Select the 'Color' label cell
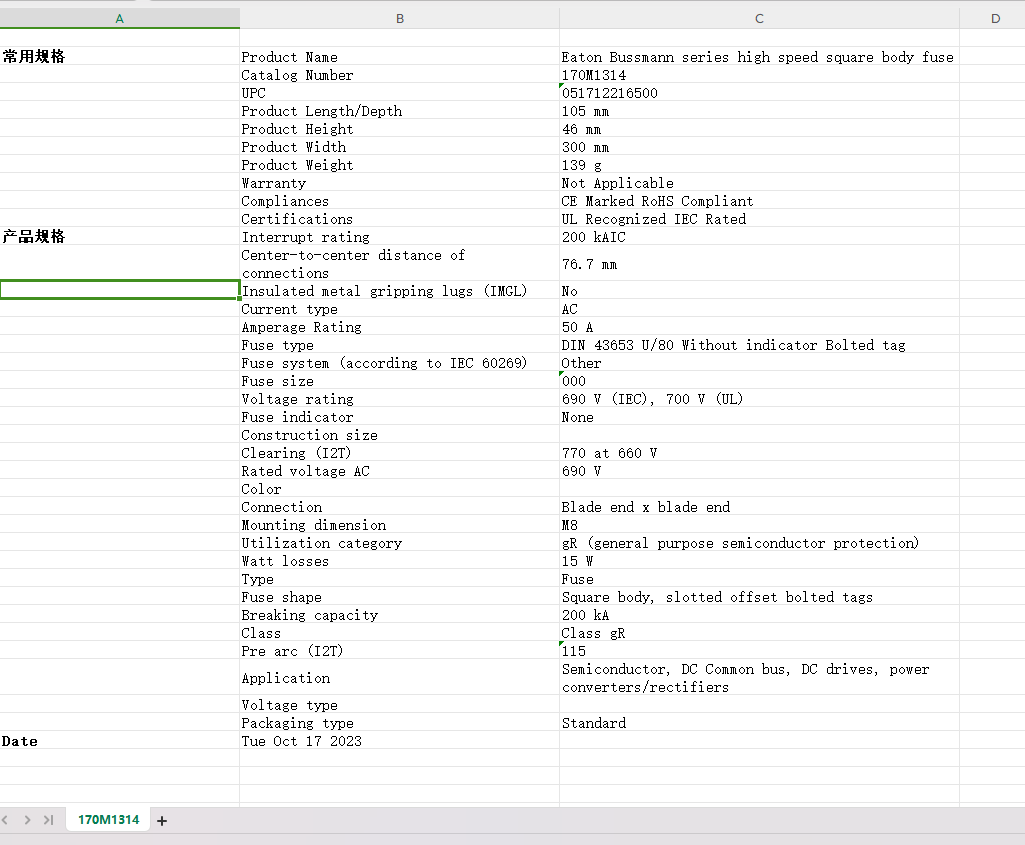Image resolution: width=1025 pixels, height=845 pixels. click(399, 488)
